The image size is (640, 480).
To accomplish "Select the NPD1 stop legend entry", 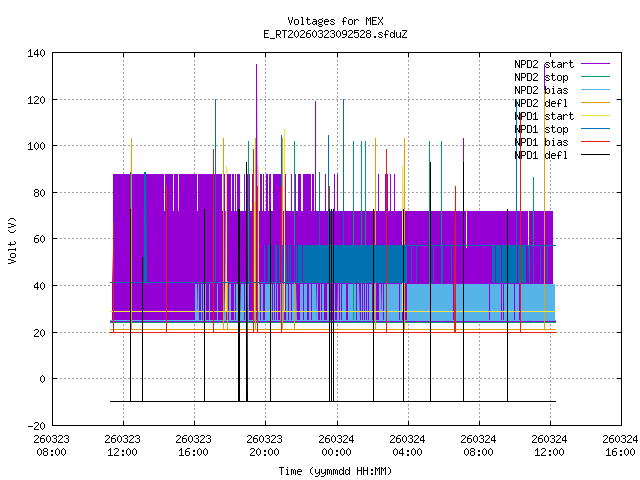I will pyautogui.click(x=540, y=128).
